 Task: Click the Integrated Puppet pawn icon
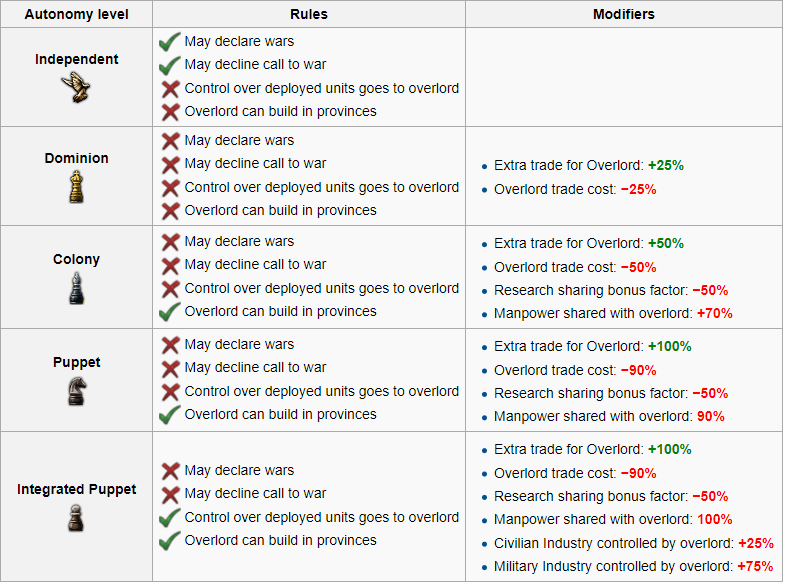click(x=76, y=517)
